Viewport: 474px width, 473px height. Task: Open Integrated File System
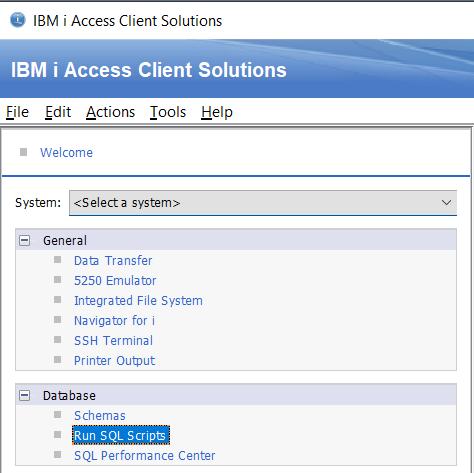pos(138,301)
